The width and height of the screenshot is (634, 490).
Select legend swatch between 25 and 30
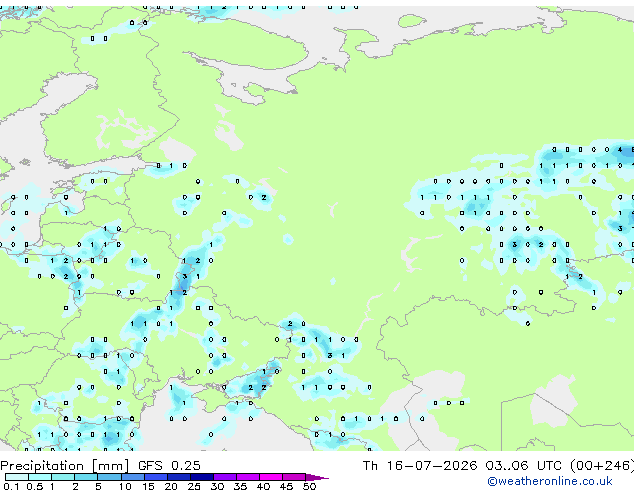[x=201, y=477]
